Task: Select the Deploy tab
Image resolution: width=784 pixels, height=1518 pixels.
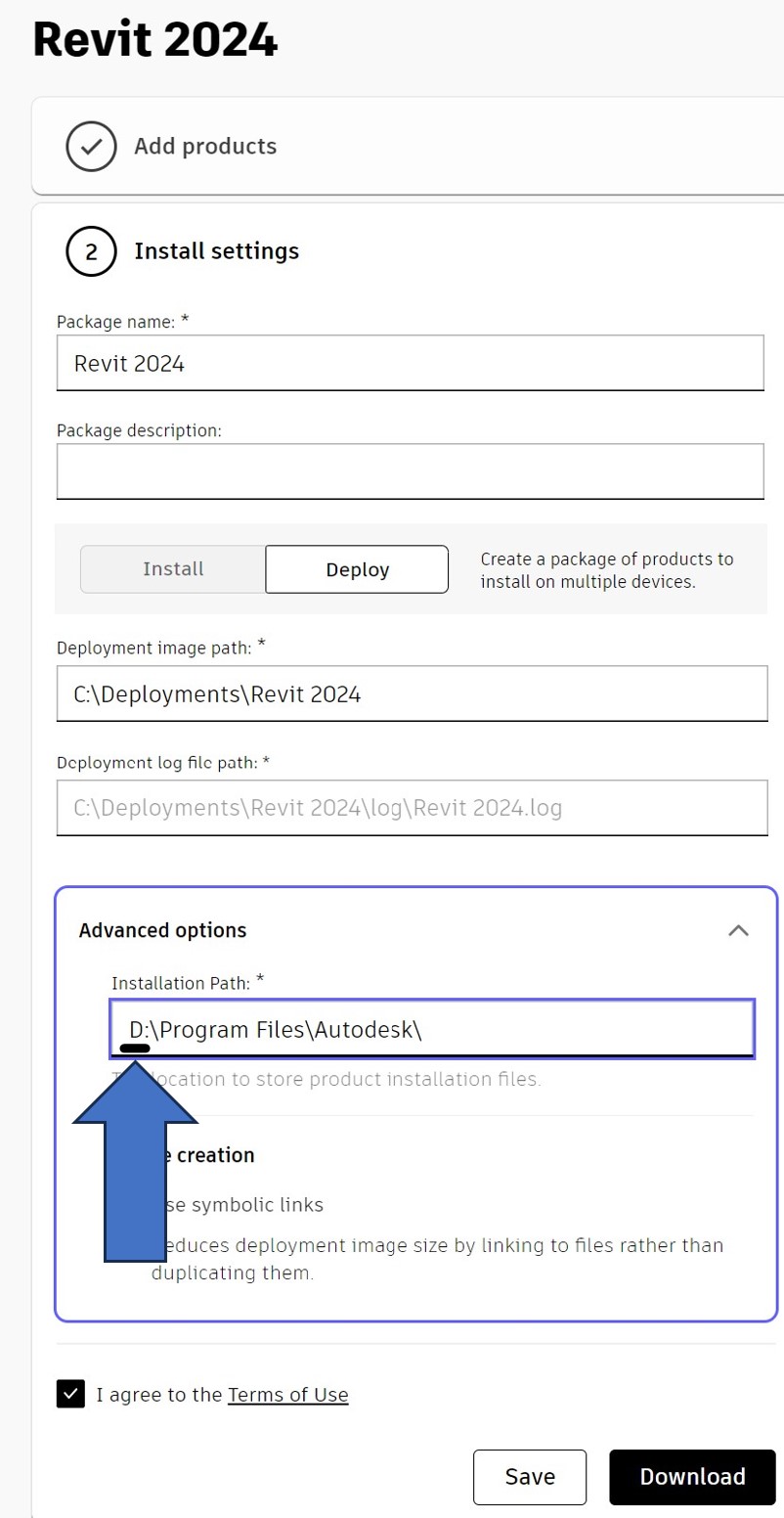Action: [x=356, y=569]
